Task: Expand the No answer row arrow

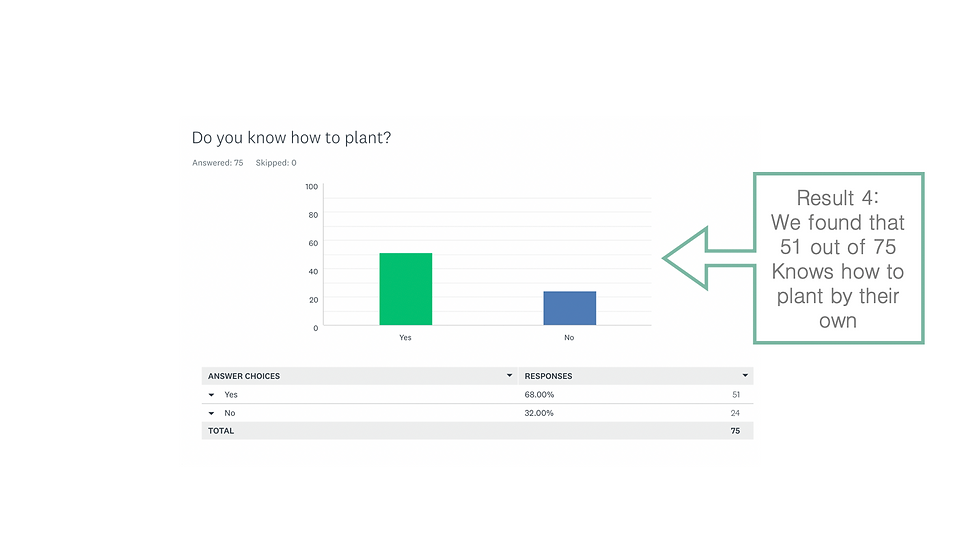Action: [x=212, y=413]
